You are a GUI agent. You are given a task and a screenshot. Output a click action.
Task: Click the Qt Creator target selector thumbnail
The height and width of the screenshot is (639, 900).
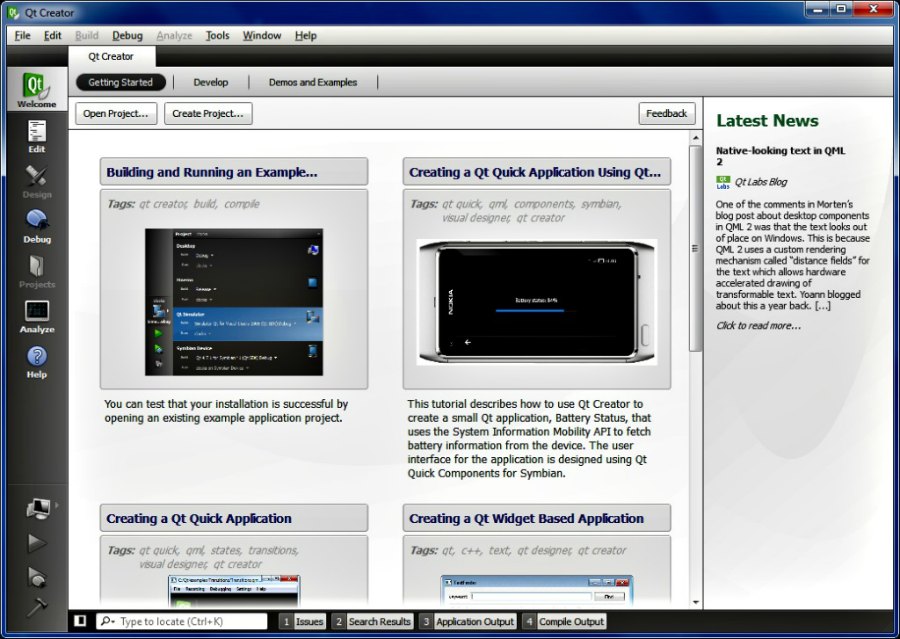coord(234,302)
